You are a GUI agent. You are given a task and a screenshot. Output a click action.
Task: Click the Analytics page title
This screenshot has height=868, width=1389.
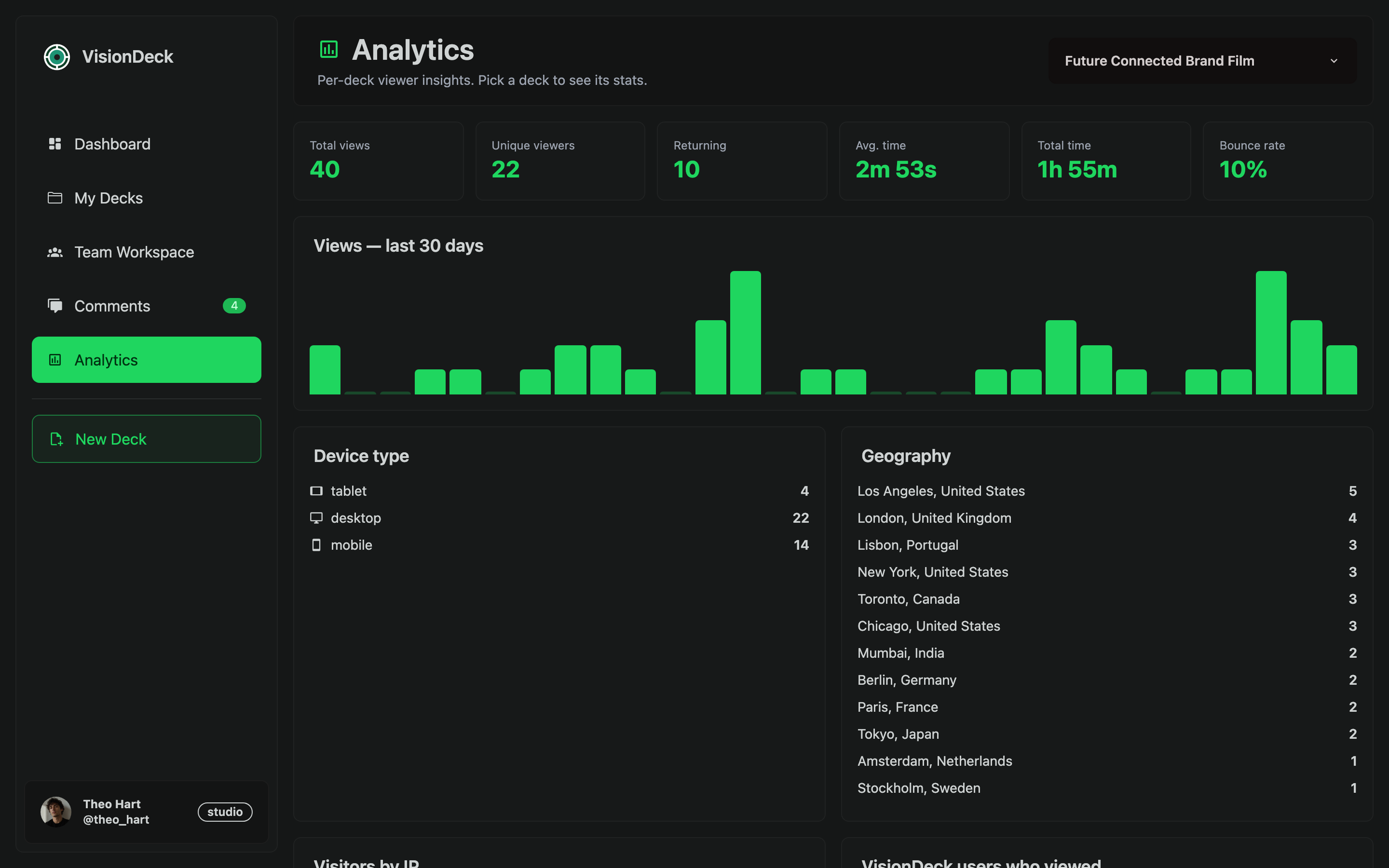413,50
